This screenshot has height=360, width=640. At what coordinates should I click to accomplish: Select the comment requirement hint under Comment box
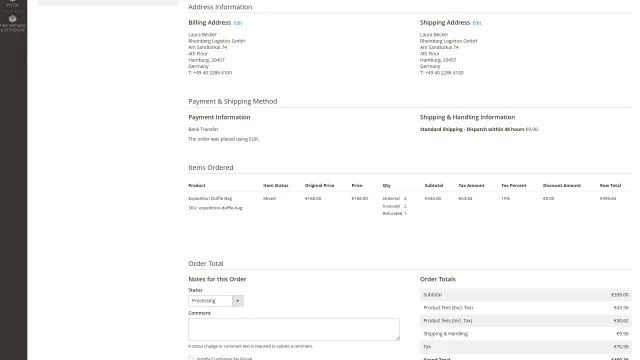coord(250,346)
